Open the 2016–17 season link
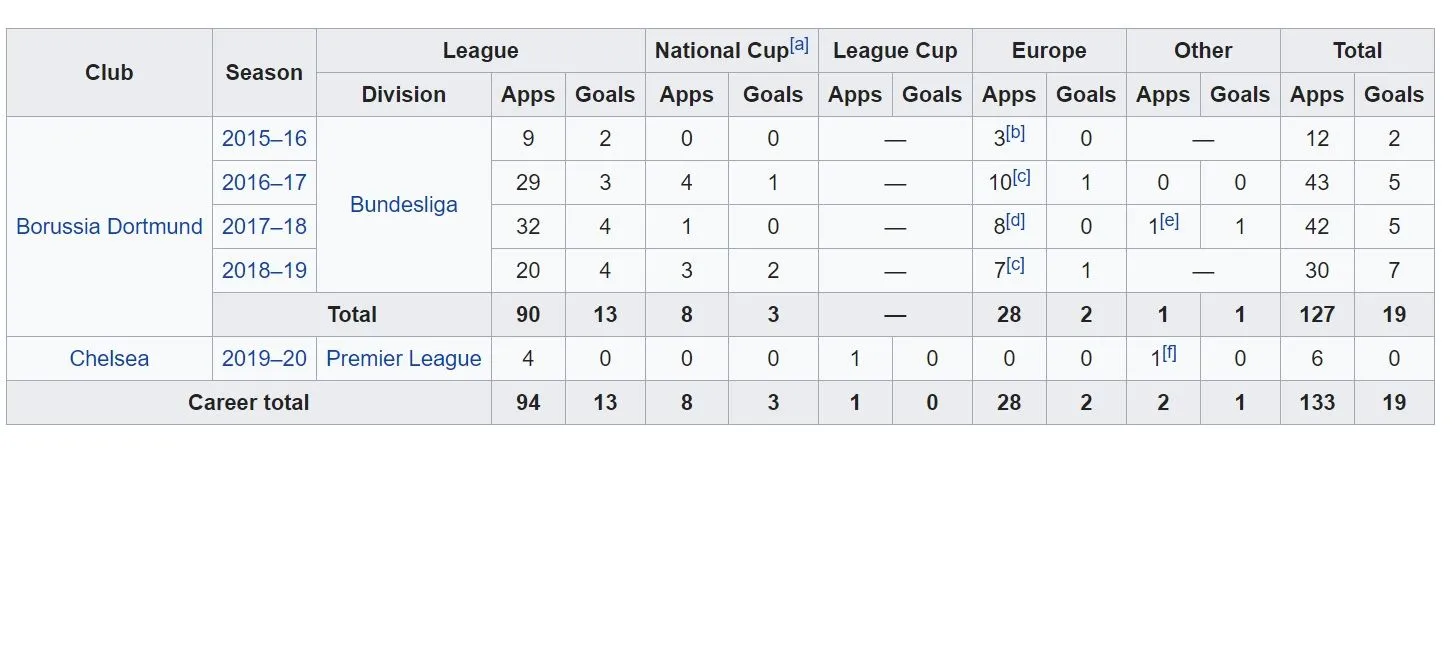This screenshot has height=648, width=1454. (x=264, y=183)
